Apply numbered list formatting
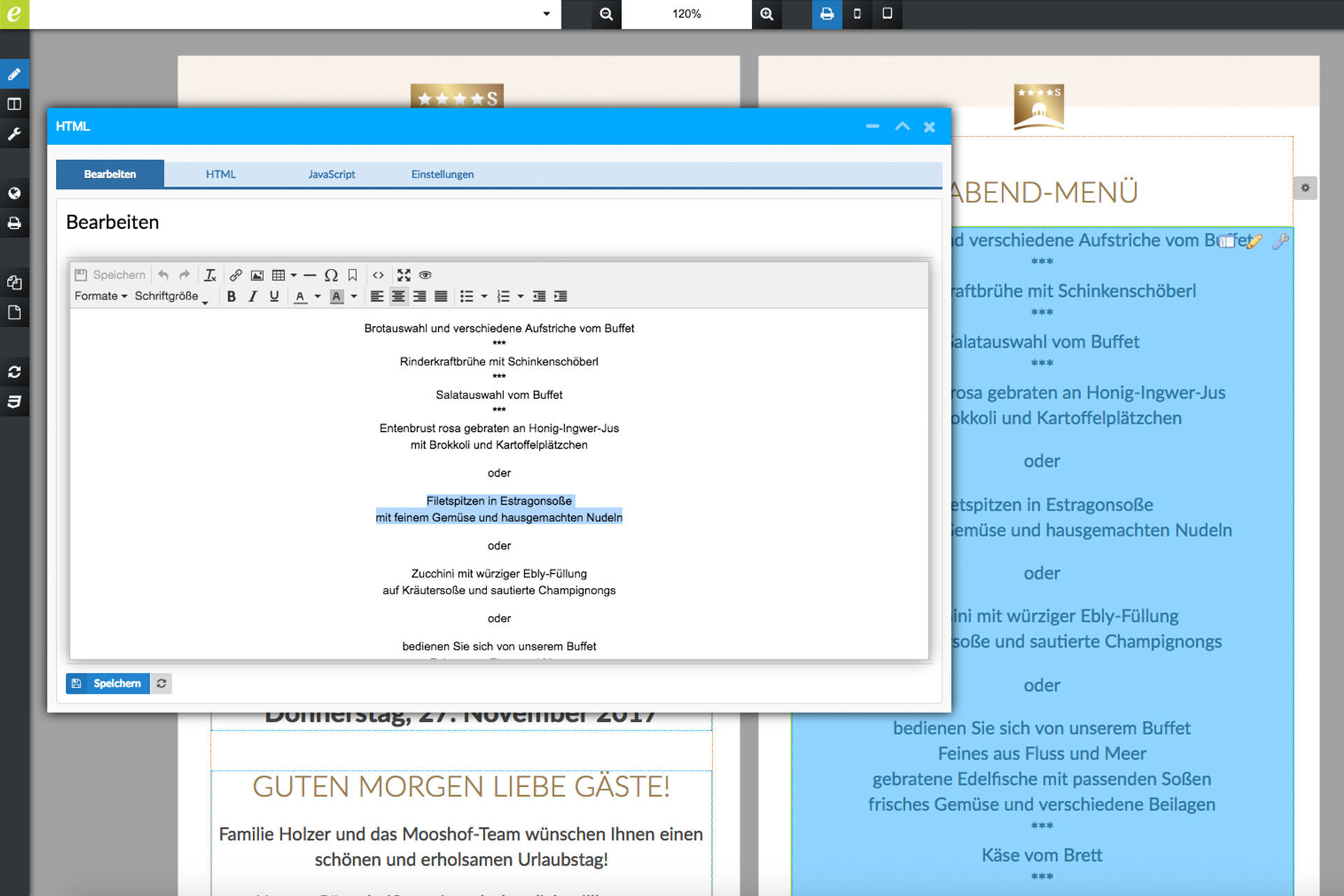This screenshot has height=896, width=1344. pos(503,297)
